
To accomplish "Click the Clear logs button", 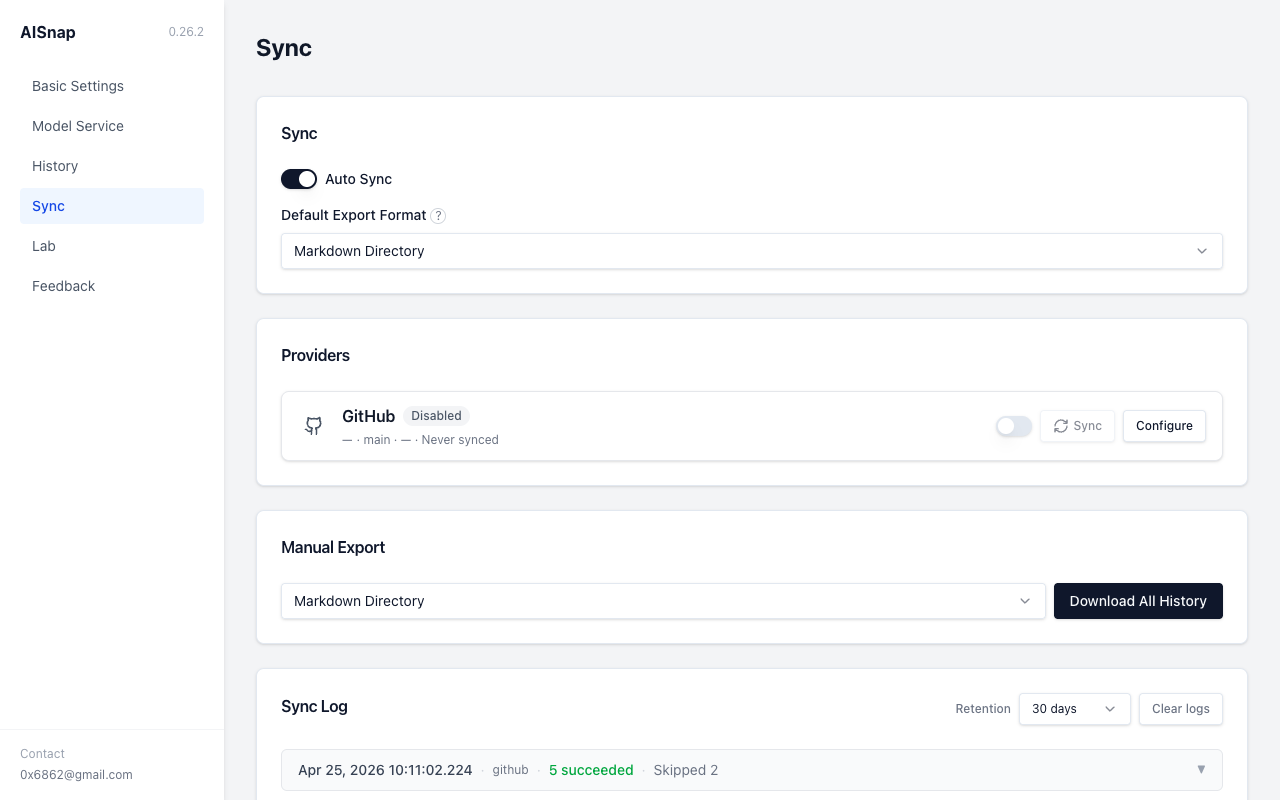I will point(1181,709).
